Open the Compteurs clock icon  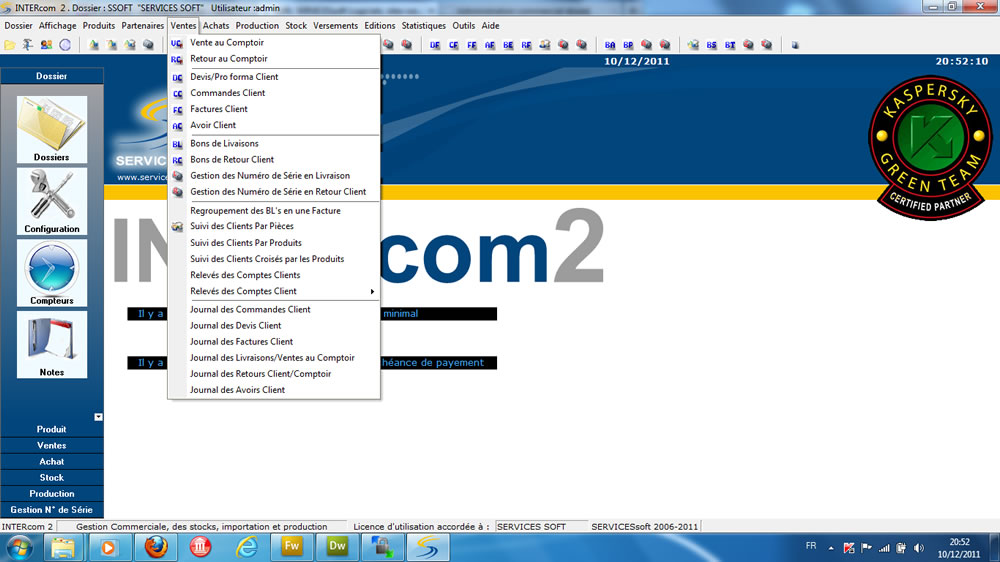(52, 273)
